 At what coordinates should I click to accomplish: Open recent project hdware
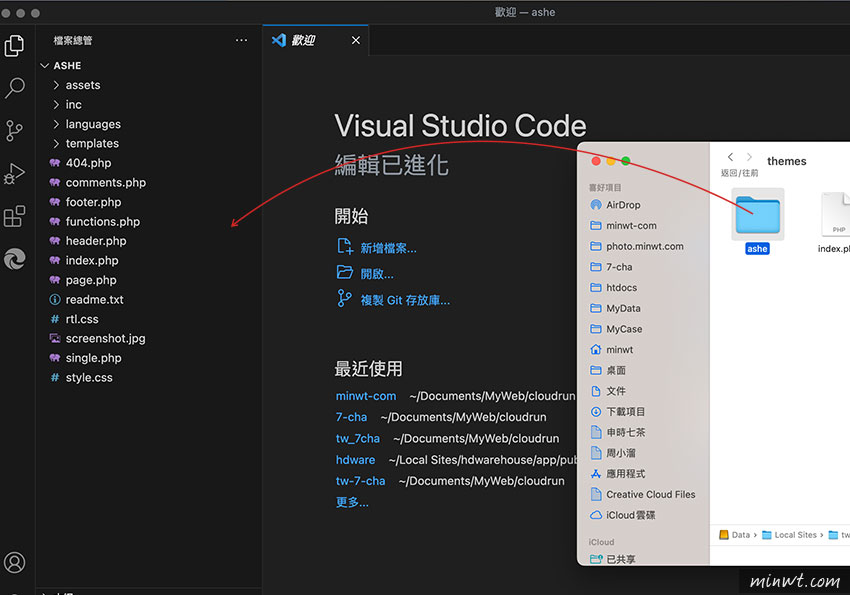click(x=355, y=460)
